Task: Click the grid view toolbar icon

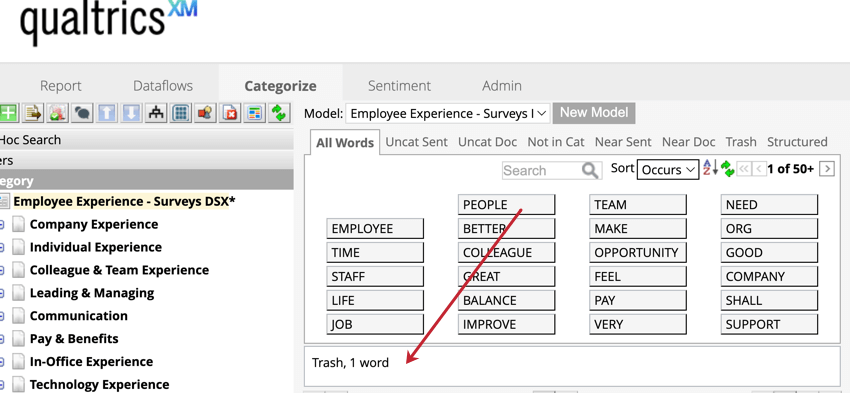Action: point(182,113)
